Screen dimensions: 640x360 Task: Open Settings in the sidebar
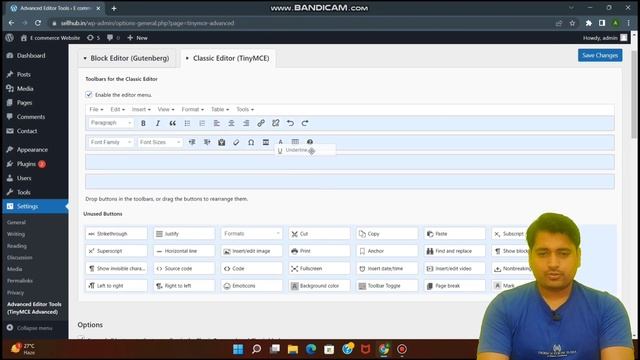coord(27,206)
